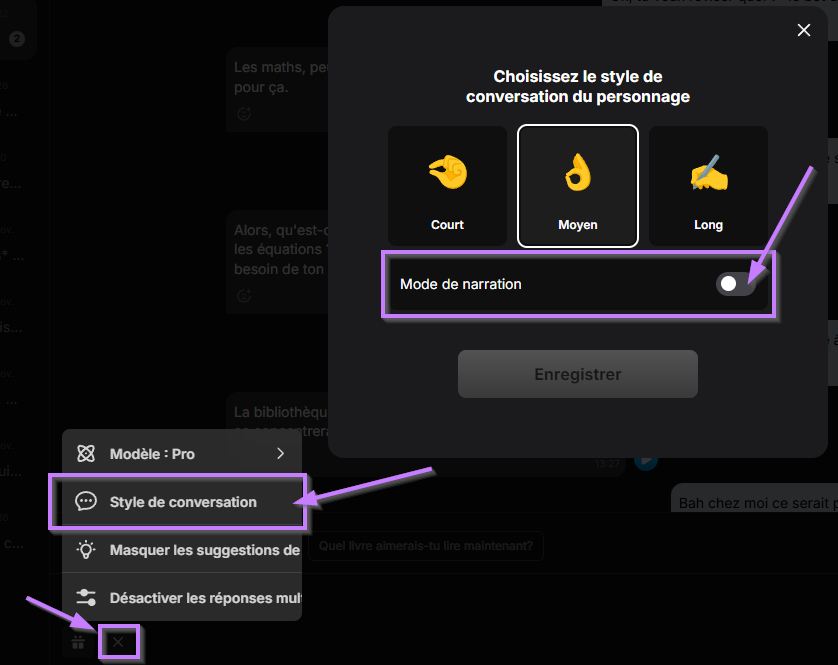Select the Court conversation style
838x665 pixels.
(x=447, y=186)
